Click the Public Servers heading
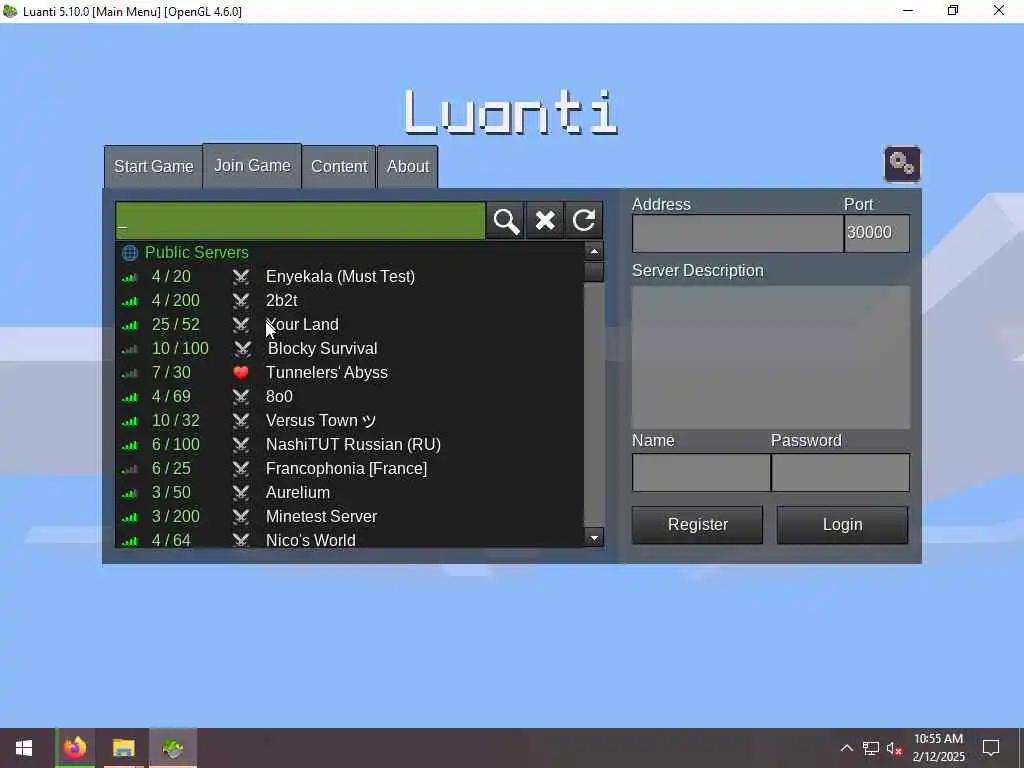 (197, 253)
